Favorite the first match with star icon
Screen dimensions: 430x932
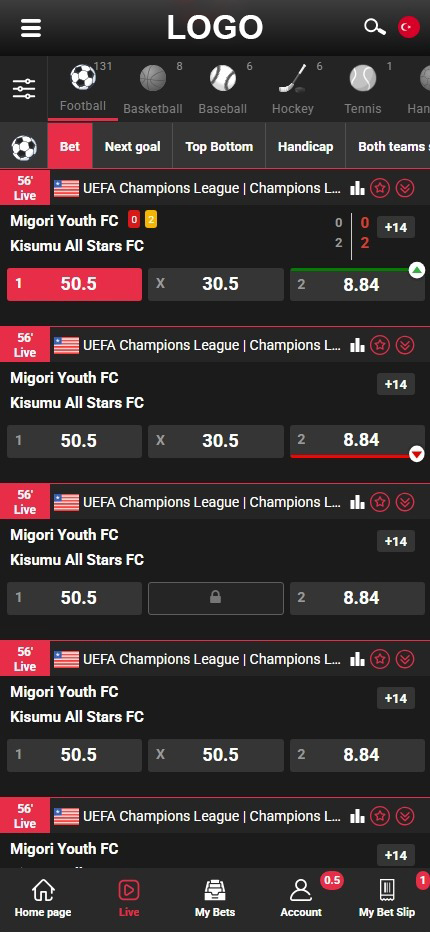(380, 188)
